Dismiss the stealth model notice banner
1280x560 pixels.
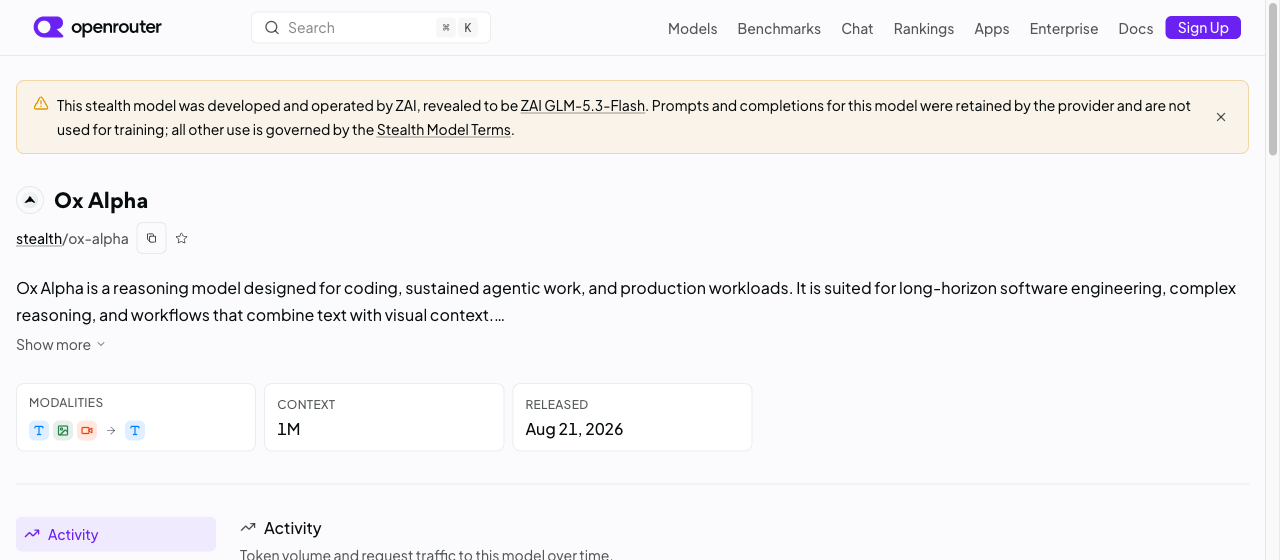(1221, 117)
